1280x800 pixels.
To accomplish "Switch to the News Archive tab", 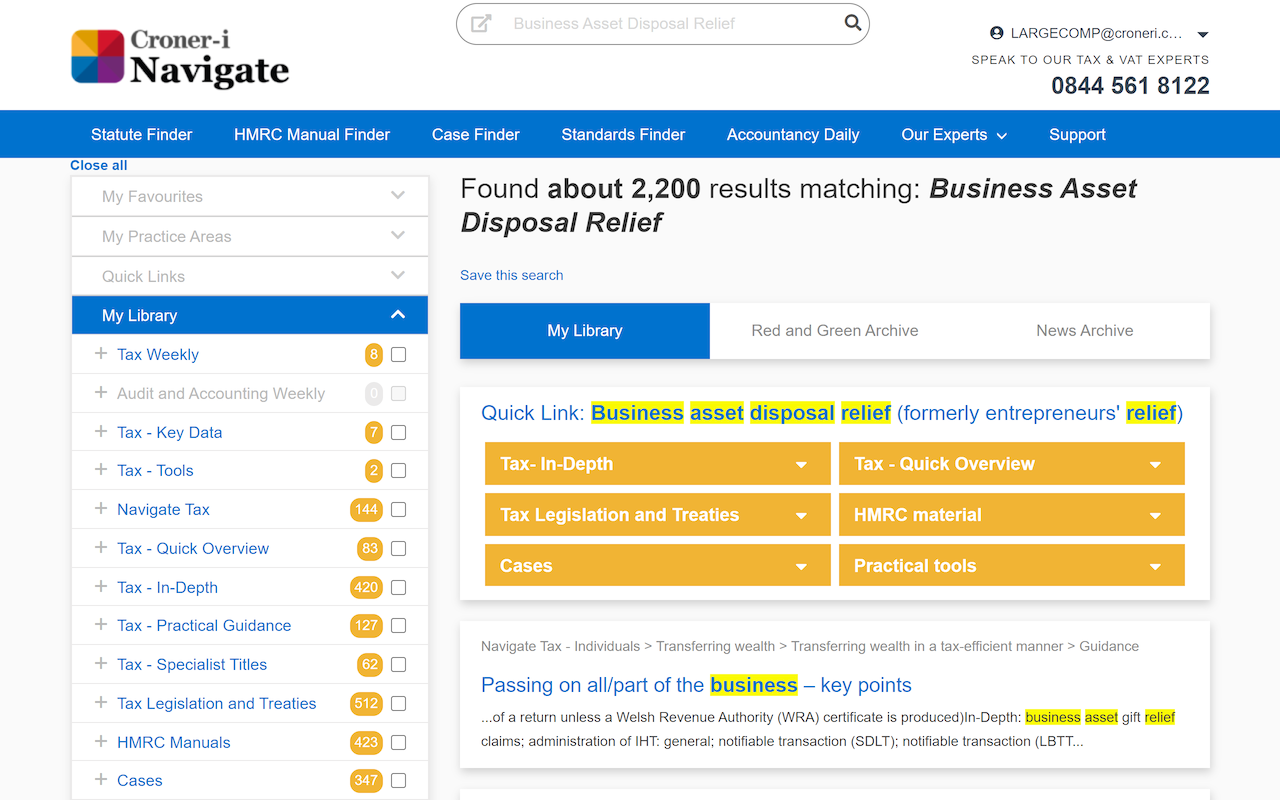I will [1085, 331].
